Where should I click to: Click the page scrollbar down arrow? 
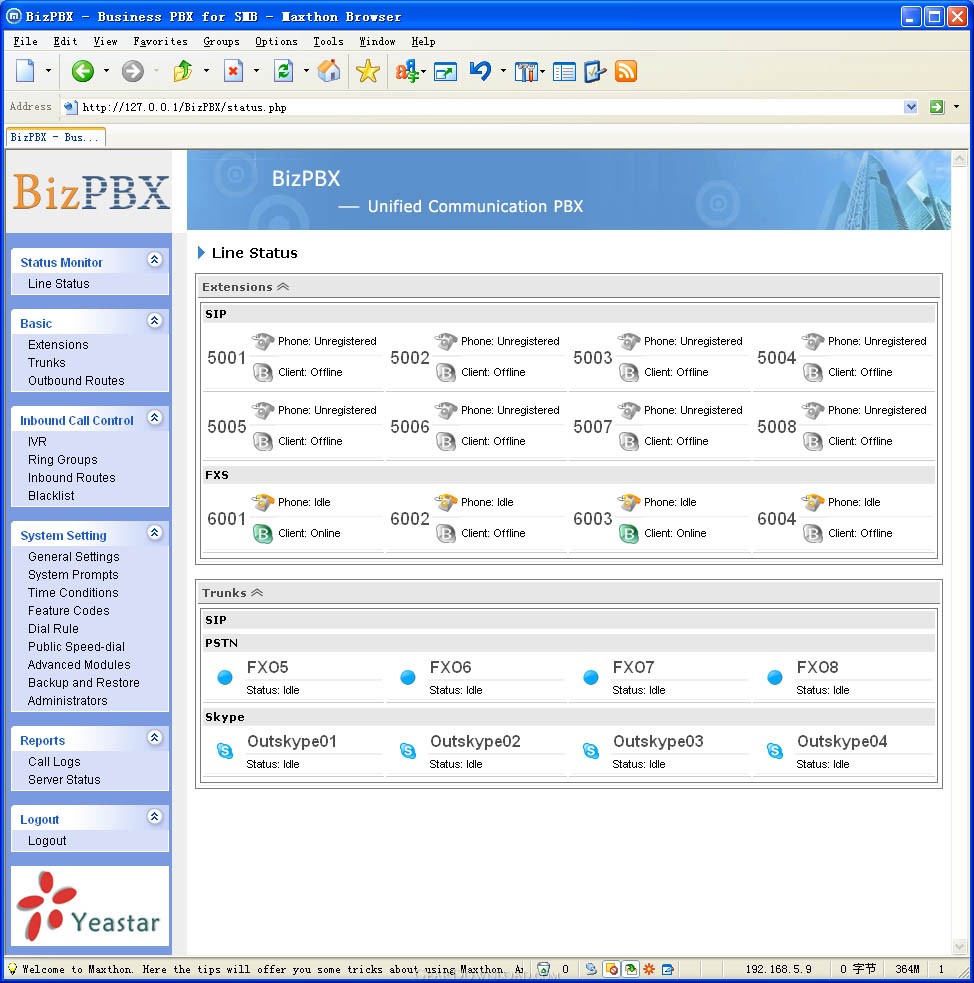point(959,947)
